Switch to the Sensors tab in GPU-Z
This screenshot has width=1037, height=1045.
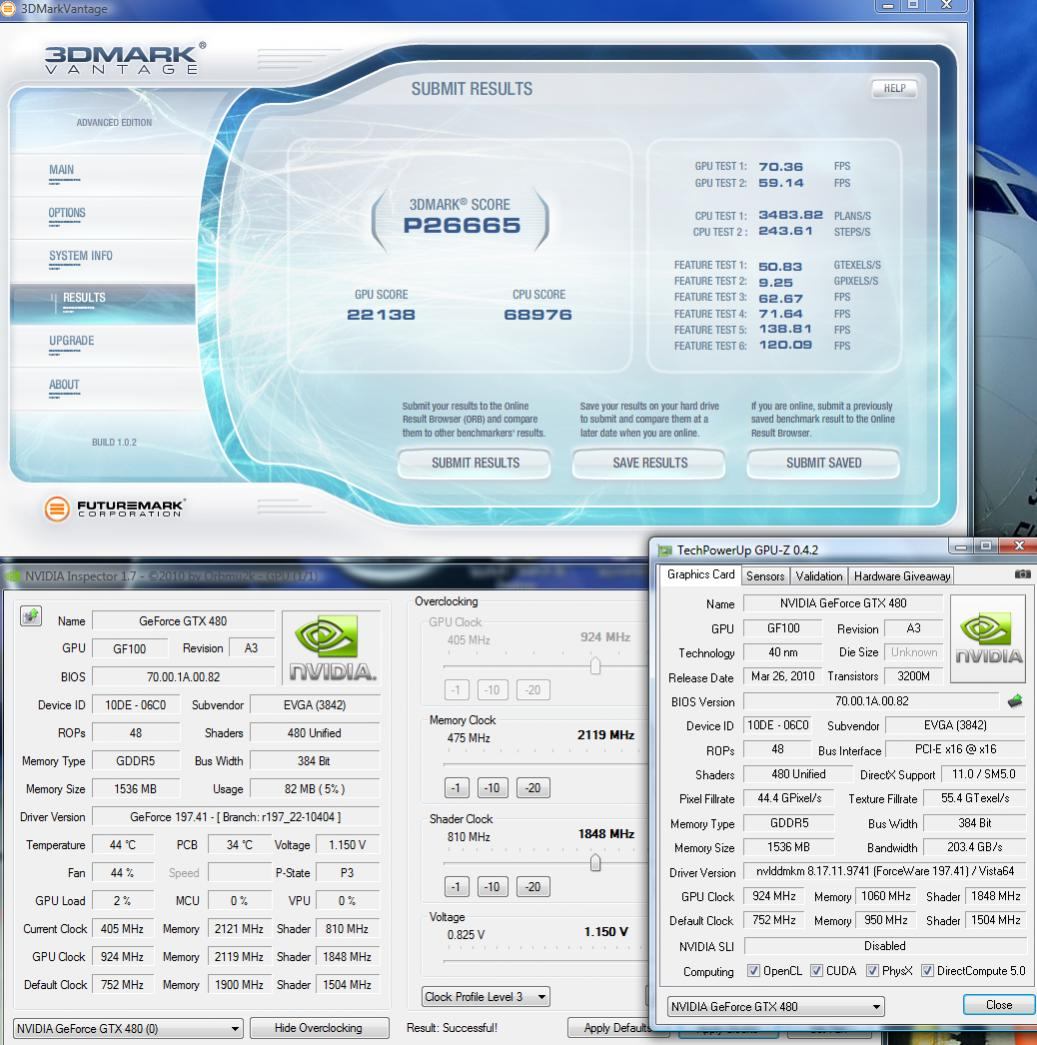click(x=765, y=576)
